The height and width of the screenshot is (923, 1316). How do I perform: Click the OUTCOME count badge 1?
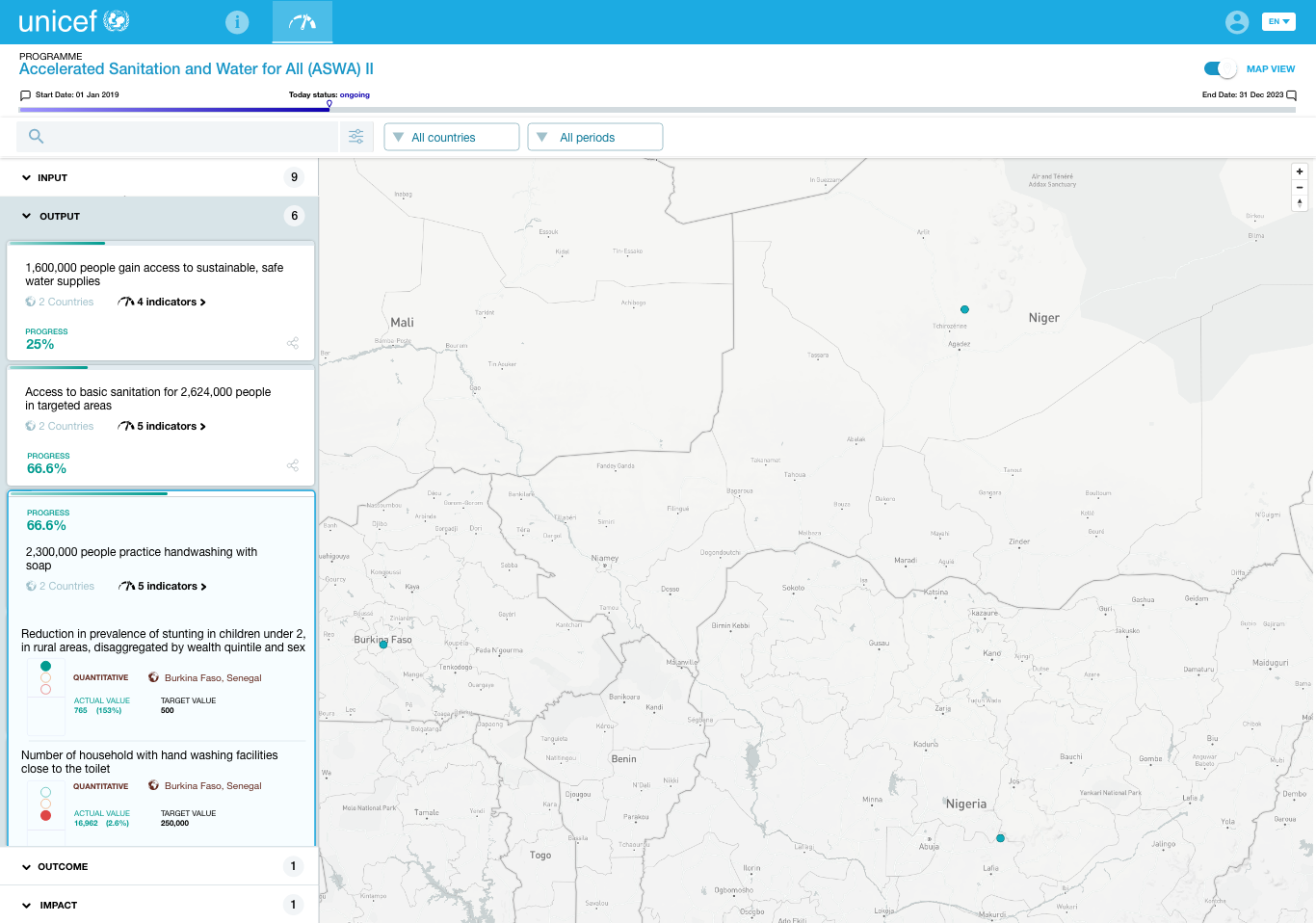pyautogui.click(x=294, y=866)
